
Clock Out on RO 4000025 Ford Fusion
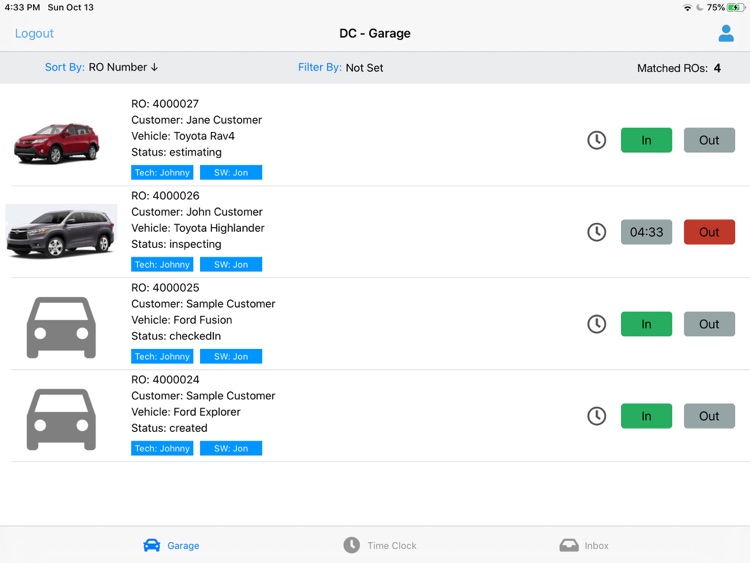click(709, 324)
